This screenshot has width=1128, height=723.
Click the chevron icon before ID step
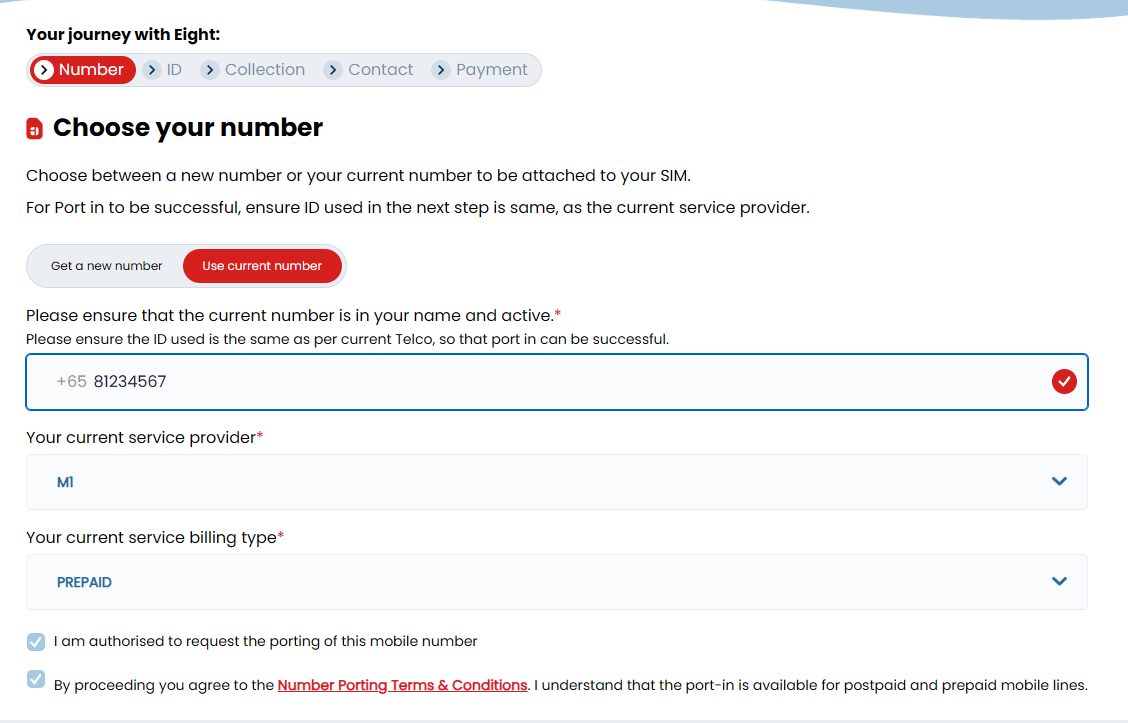pyautogui.click(x=152, y=70)
